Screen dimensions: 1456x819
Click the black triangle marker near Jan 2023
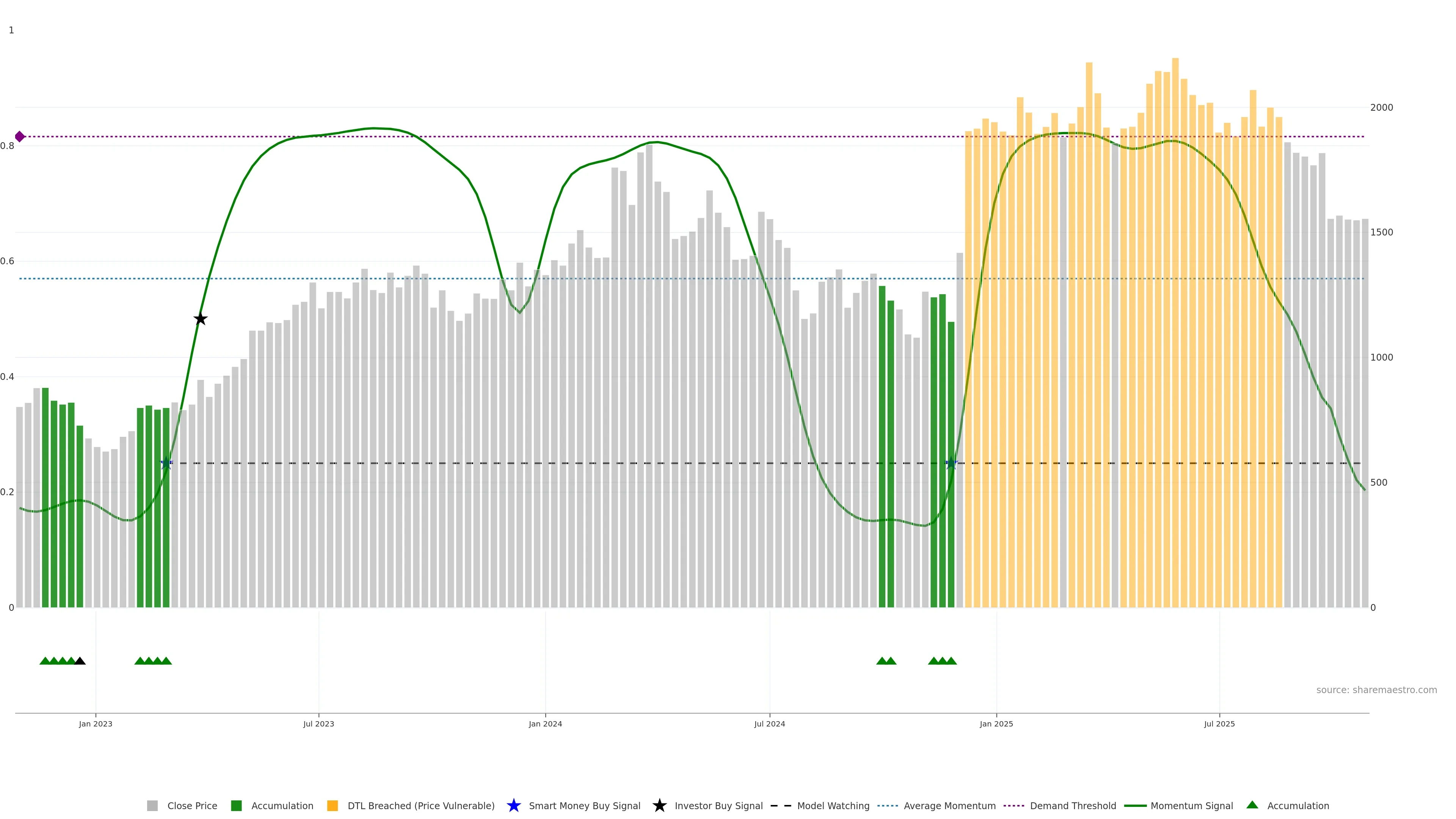pos(80,661)
